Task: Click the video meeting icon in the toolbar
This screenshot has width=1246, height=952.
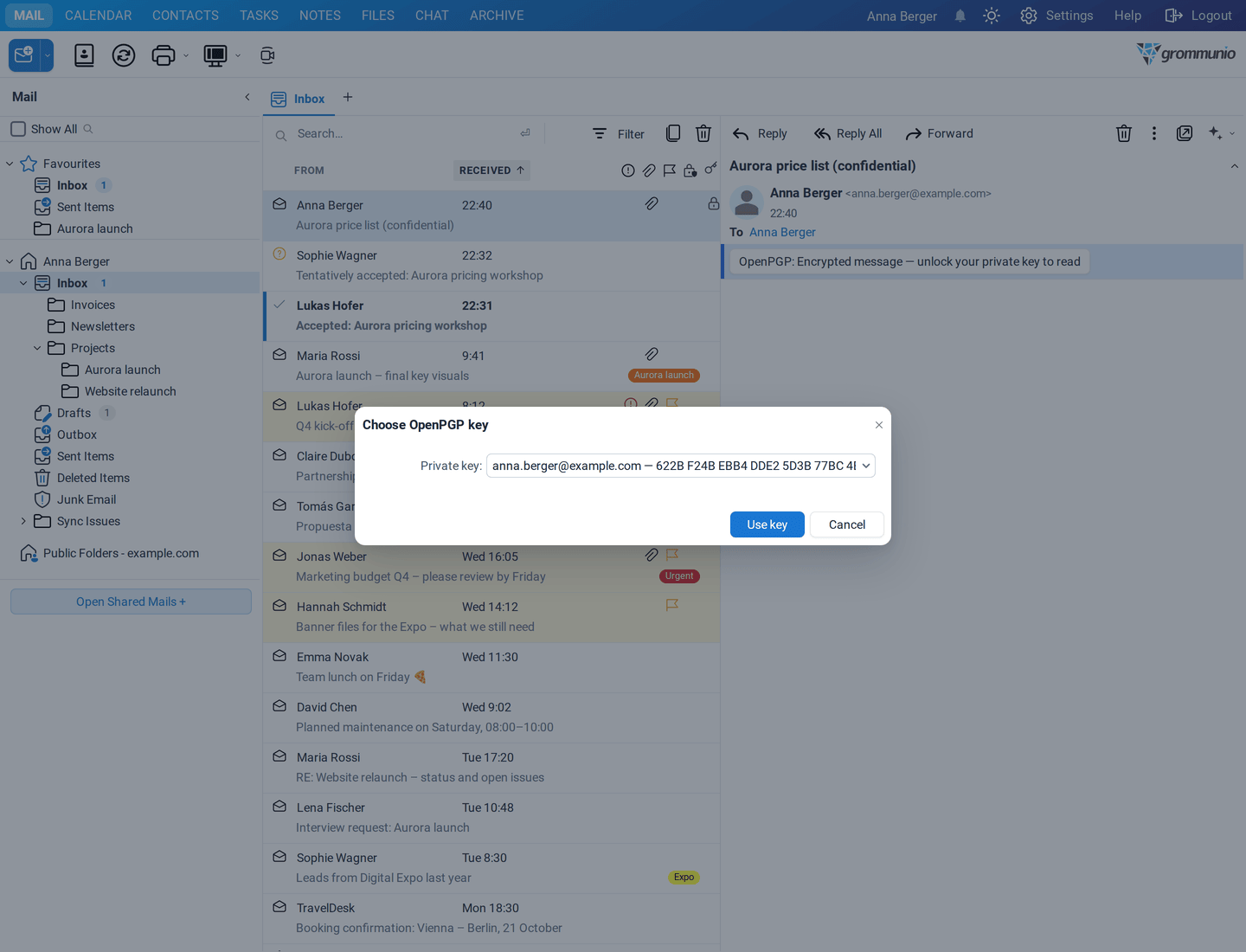Action: tap(267, 55)
